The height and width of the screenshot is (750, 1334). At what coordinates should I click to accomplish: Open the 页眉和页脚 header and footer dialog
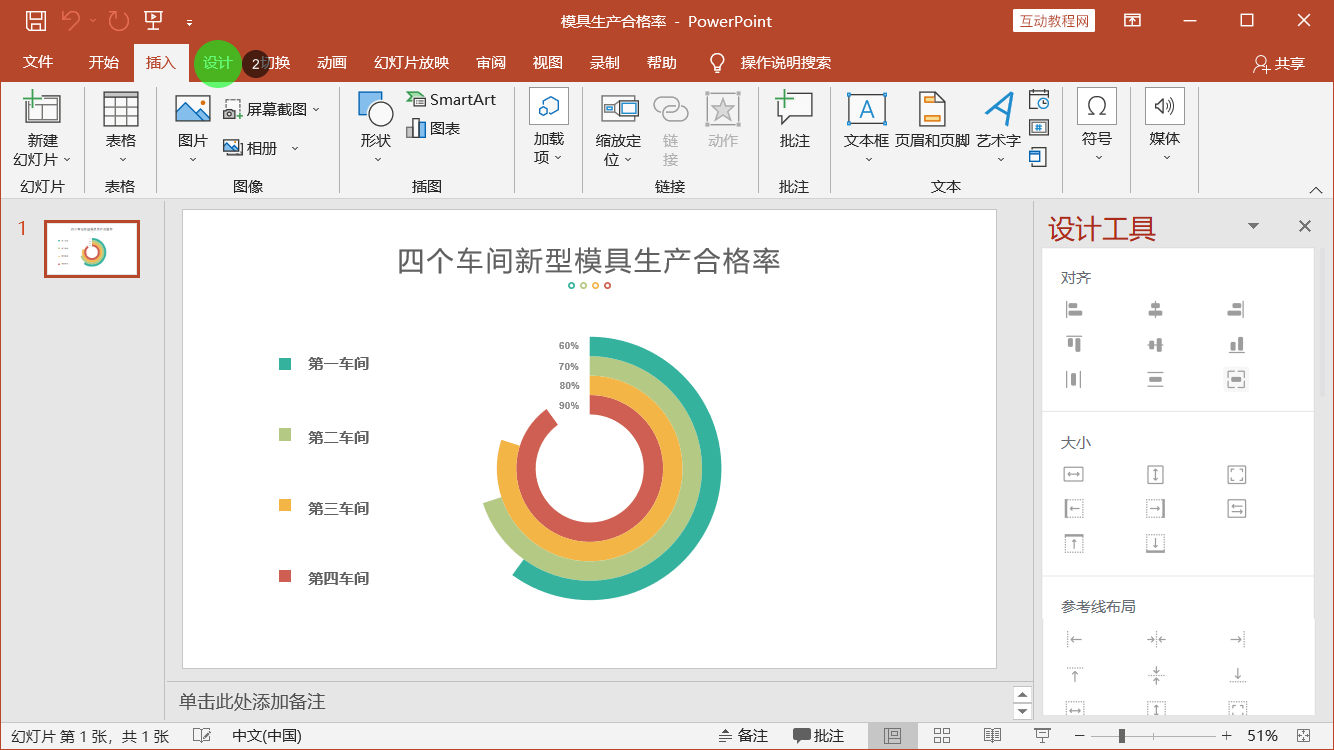tap(932, 121)
